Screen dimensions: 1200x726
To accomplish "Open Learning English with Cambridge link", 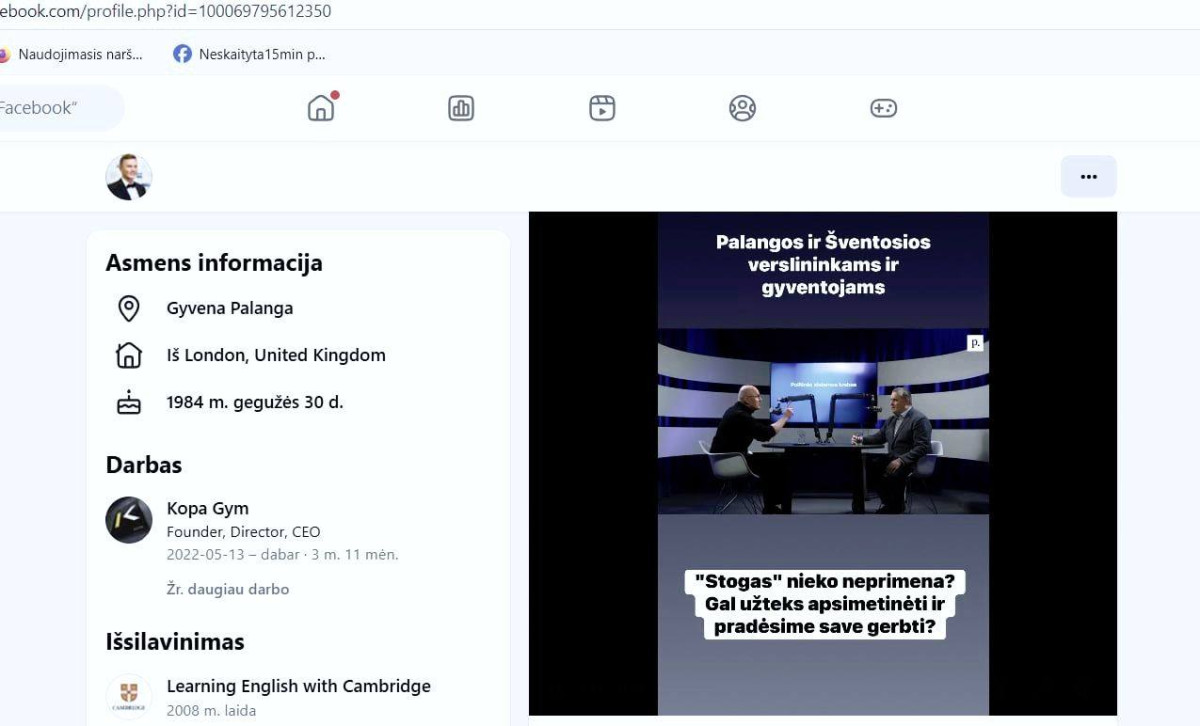I will 299,686.
